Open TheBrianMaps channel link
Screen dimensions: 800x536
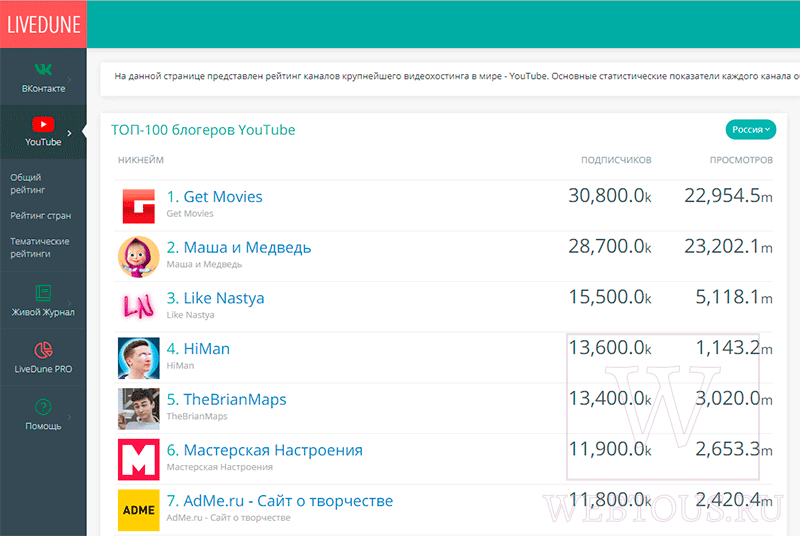coord(226,399)
